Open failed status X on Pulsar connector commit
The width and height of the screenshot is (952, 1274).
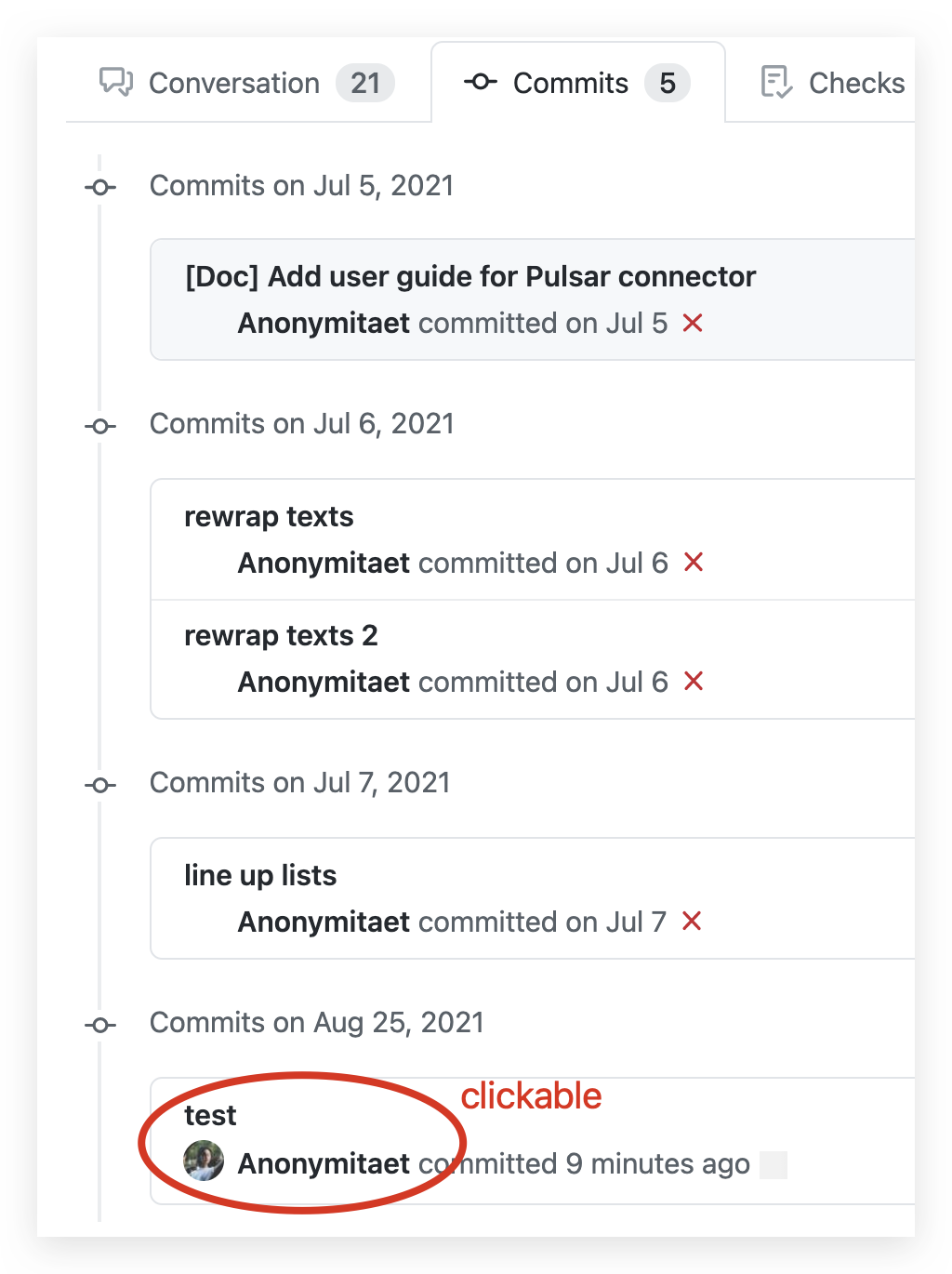[693, 323]
